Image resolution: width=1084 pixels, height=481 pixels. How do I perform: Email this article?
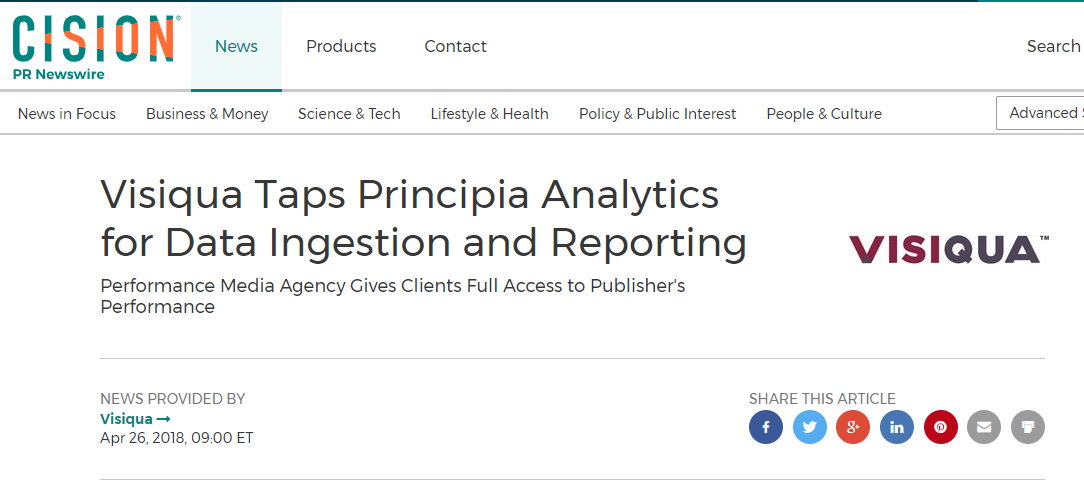(984, 428)
